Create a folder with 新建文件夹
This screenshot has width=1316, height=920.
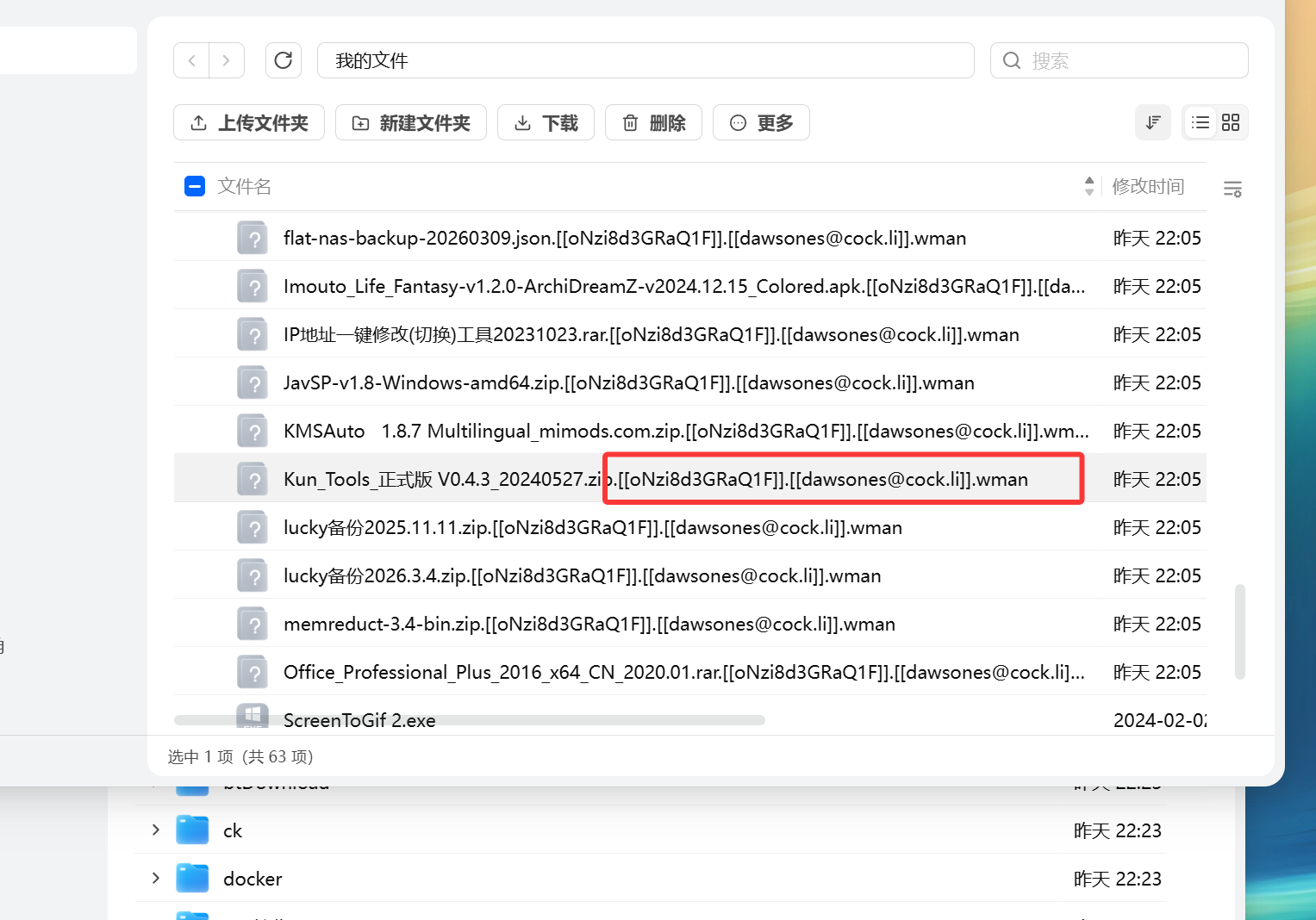[411, 122]
